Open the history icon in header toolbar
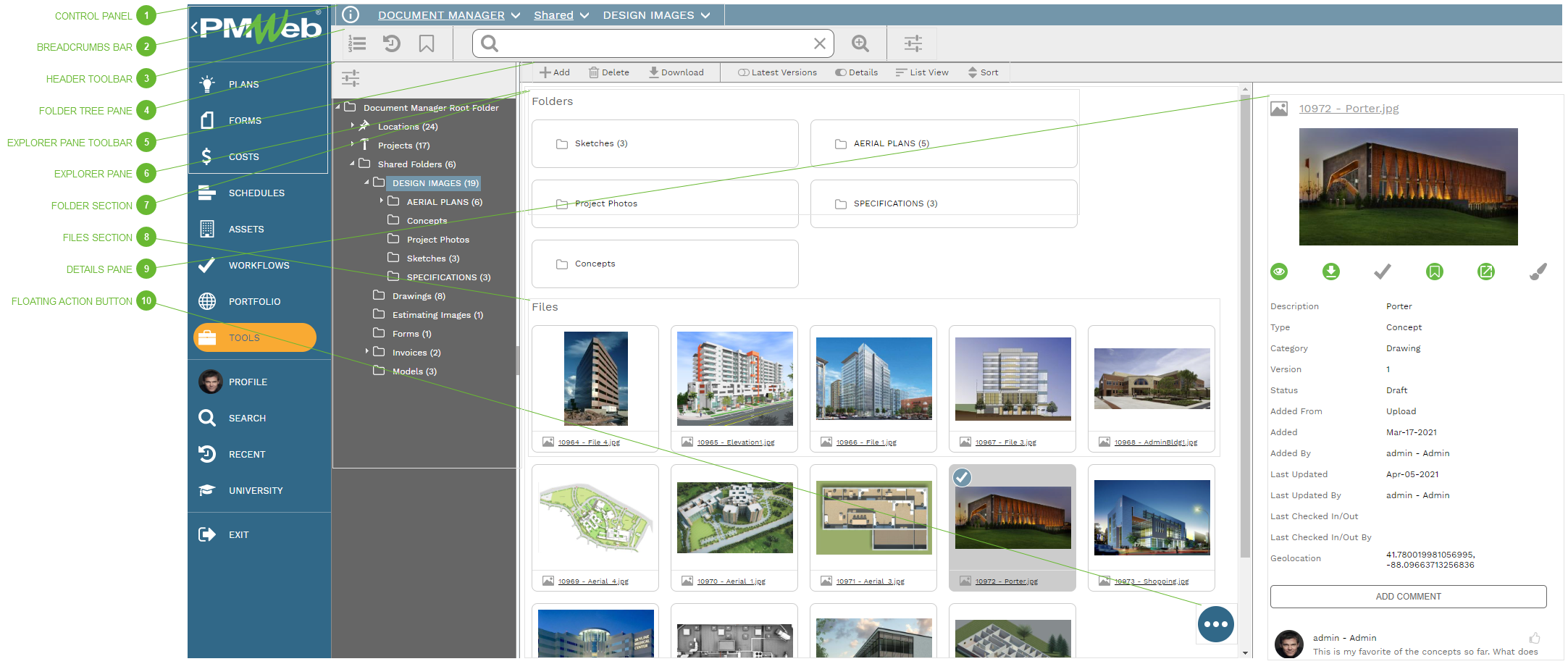 pos(392,44)
